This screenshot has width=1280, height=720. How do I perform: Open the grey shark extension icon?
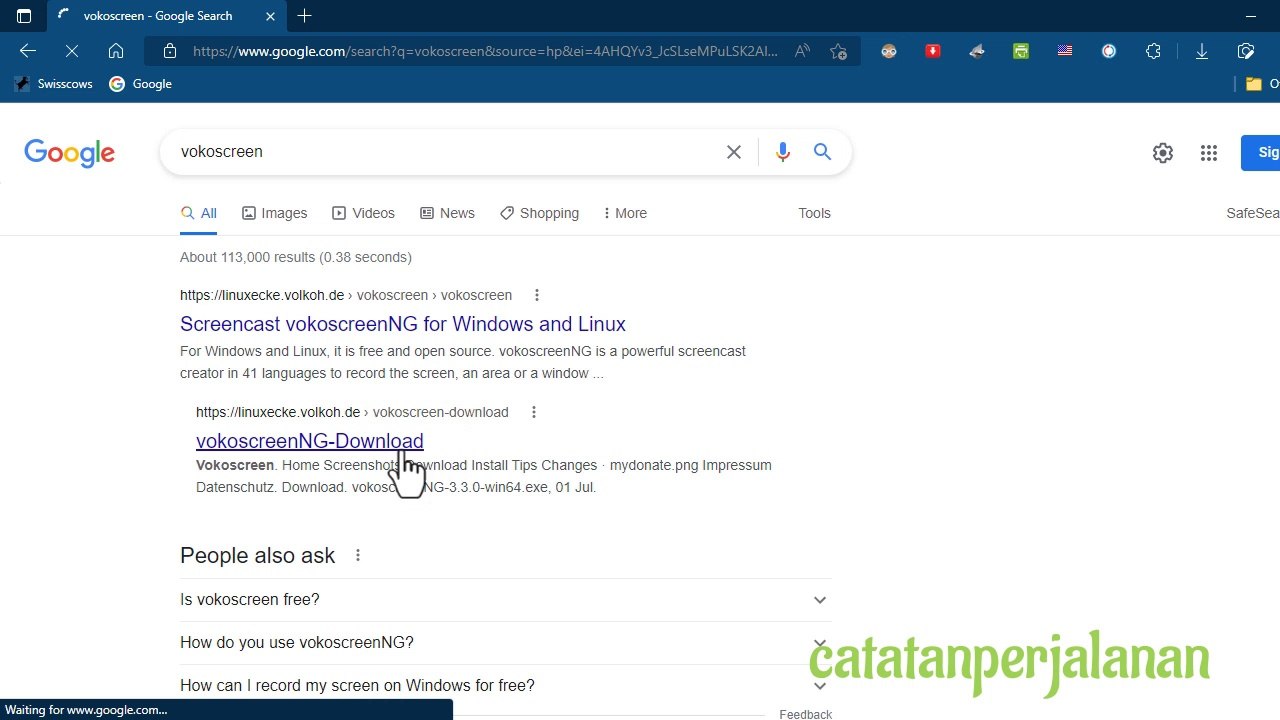coord(977,51)
